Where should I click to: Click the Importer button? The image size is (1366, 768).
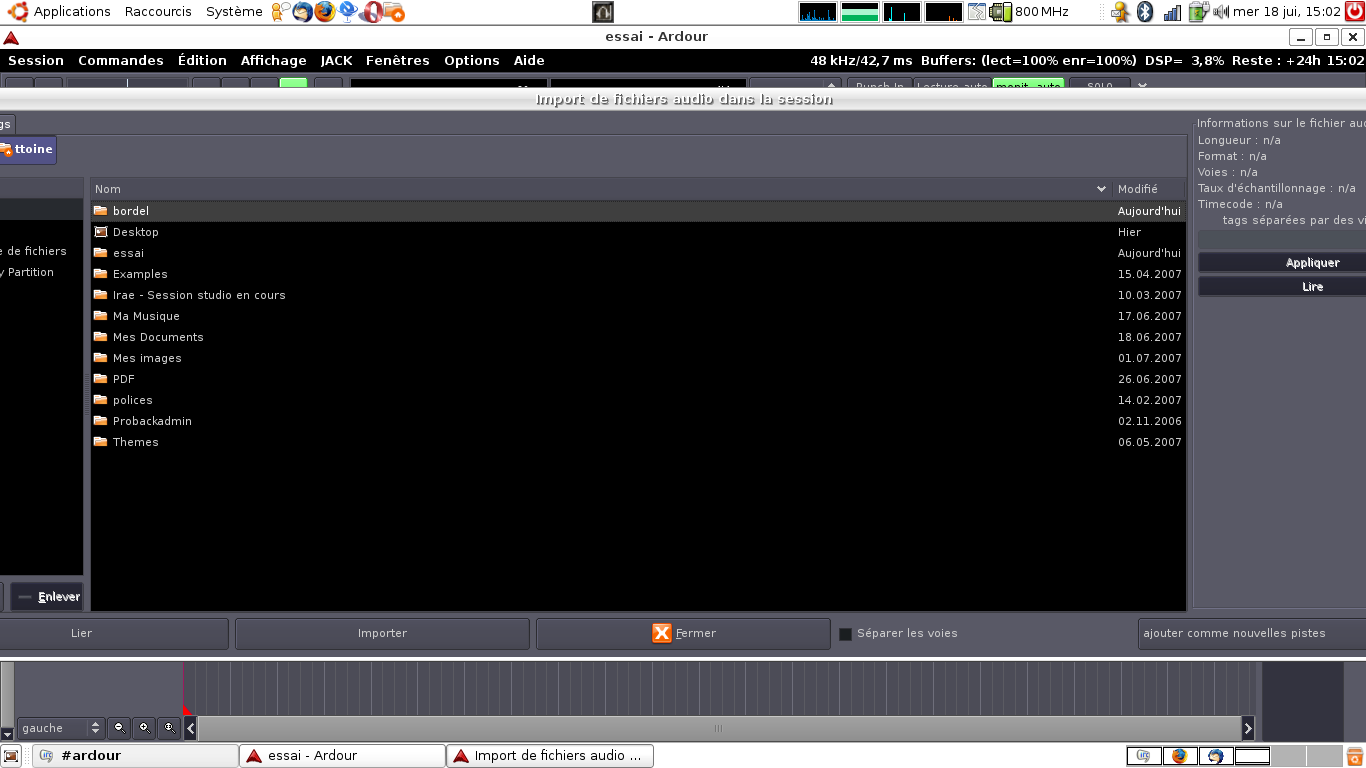382,634
